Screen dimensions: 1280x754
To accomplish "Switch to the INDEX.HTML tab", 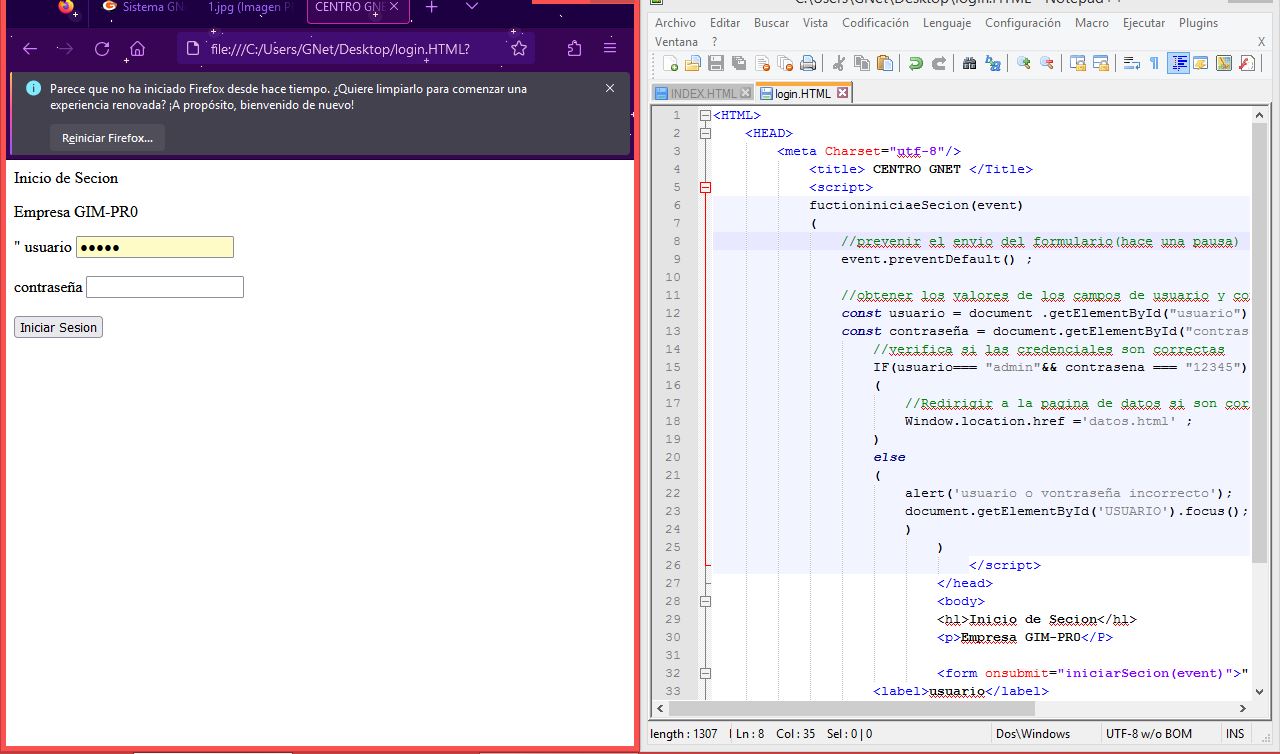I will click(x=702, y=93).
